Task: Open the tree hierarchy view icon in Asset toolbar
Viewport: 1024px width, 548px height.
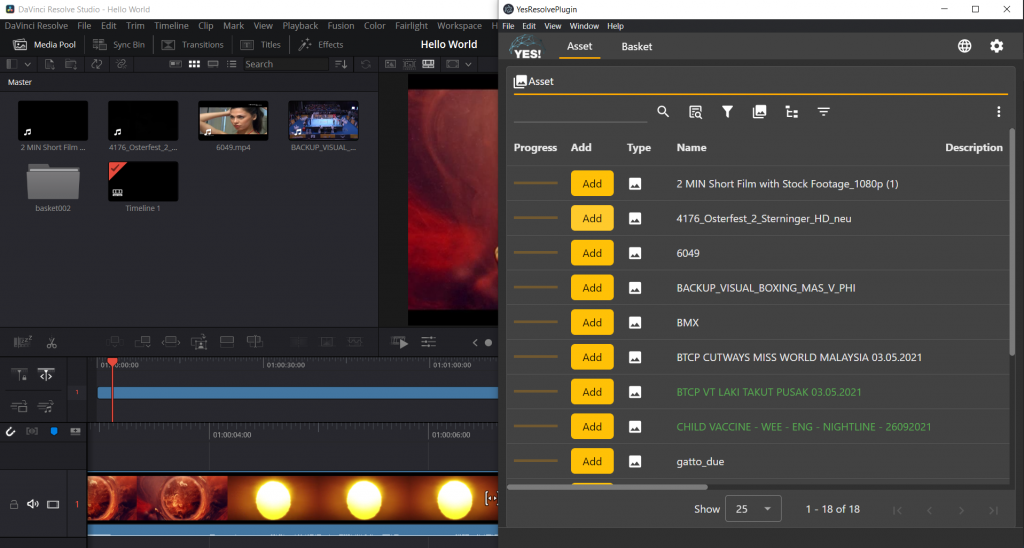Action: click(792, 112)
